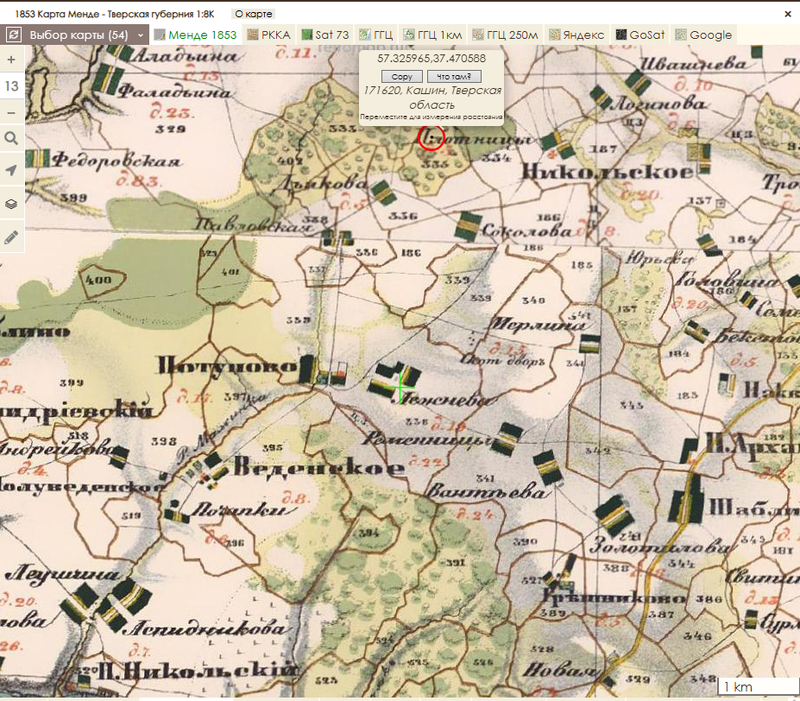Switch to the Яндекс map layer
Screen dimensions: 800x701
tap(577, 35)
